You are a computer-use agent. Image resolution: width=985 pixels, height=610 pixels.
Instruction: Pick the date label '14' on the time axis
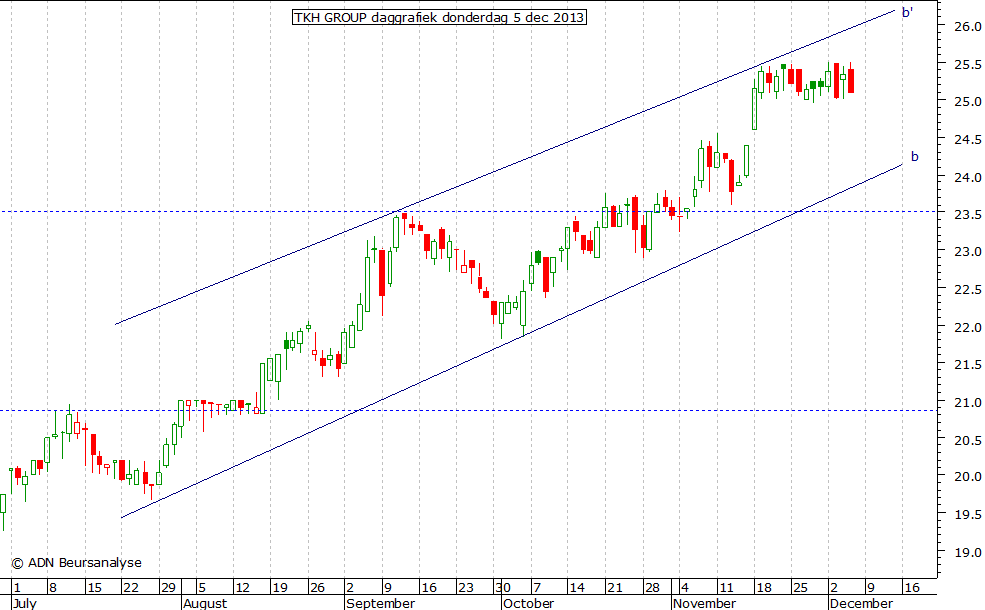[x=577, y=588]
